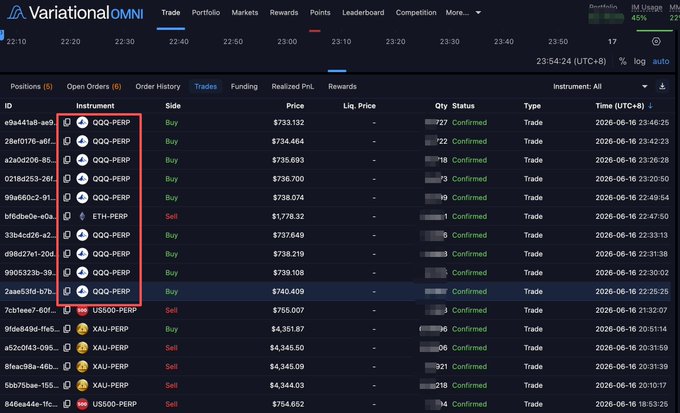Image resolution: width=680 pixels, height=413 pixels.
Task: Click the Side column header
Action: click(x=173, y=105)
